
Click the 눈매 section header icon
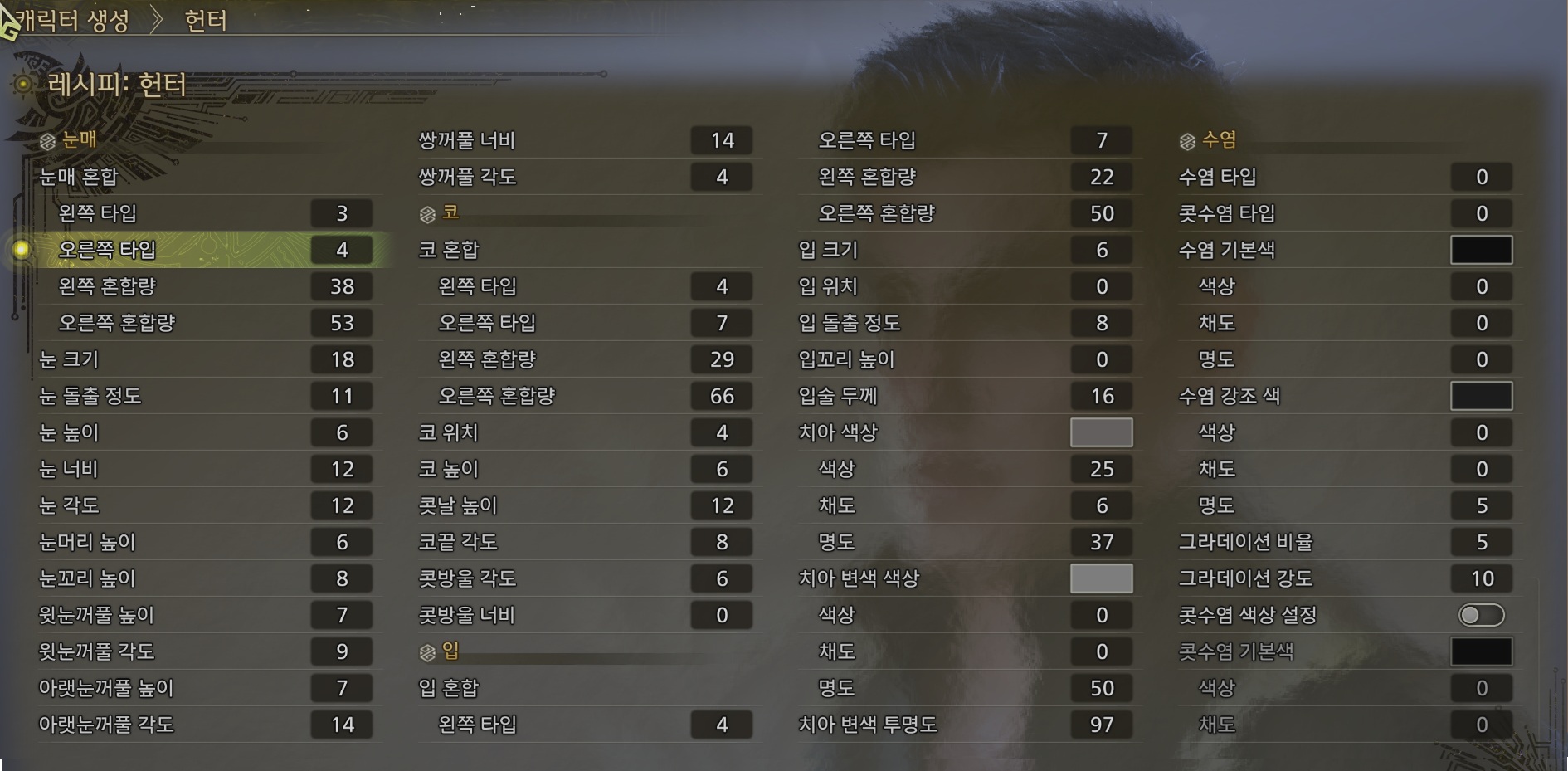(47, 142)
